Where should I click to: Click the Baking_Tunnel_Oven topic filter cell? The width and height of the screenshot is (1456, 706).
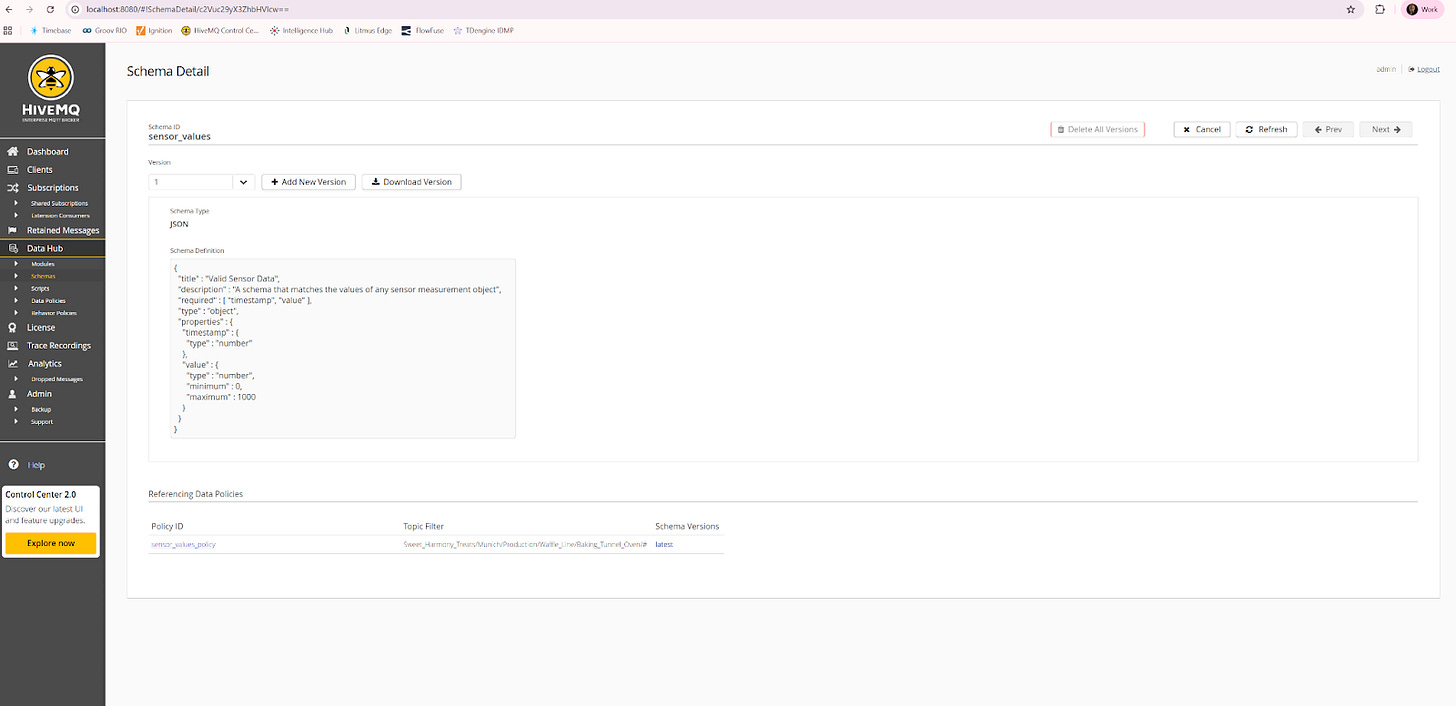pyautogui.click(x=525, y=544)
